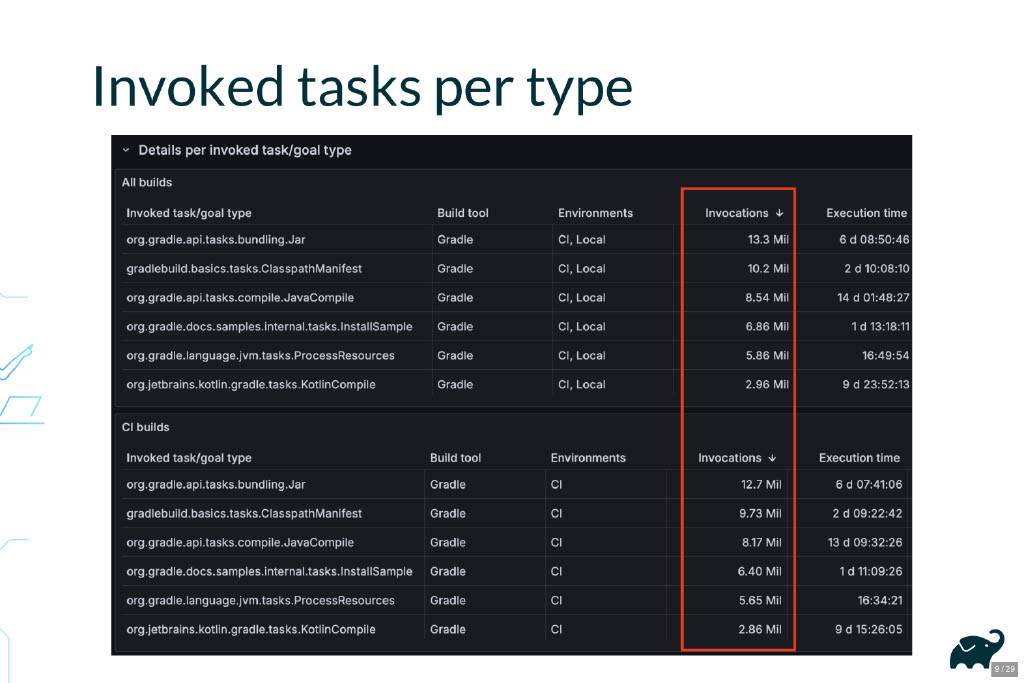Screen dimensions: 1024x683
Task: Click the sort arrow beside Invocations in All builds
Action: pos(779,213)
